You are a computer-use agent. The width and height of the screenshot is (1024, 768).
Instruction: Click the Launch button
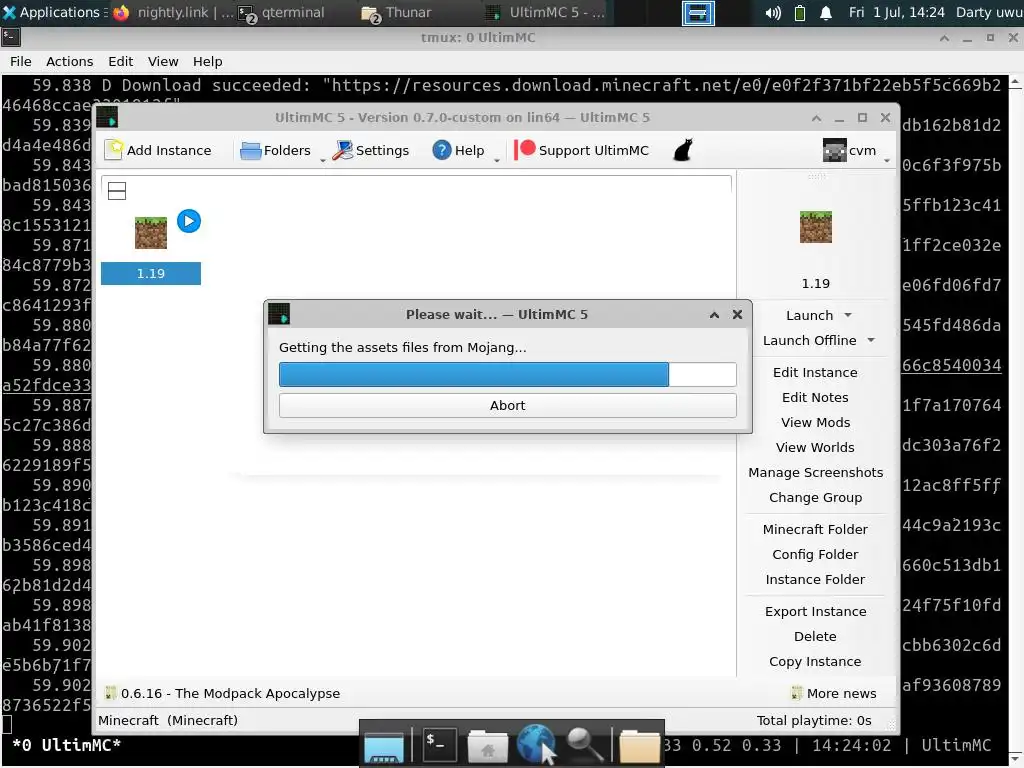(x=809, y=315)
